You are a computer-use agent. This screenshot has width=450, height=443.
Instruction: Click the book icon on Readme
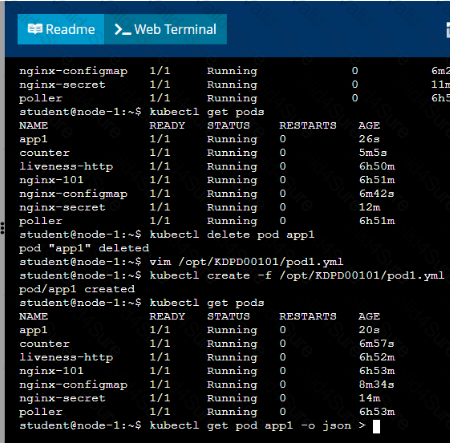(35, 29)
